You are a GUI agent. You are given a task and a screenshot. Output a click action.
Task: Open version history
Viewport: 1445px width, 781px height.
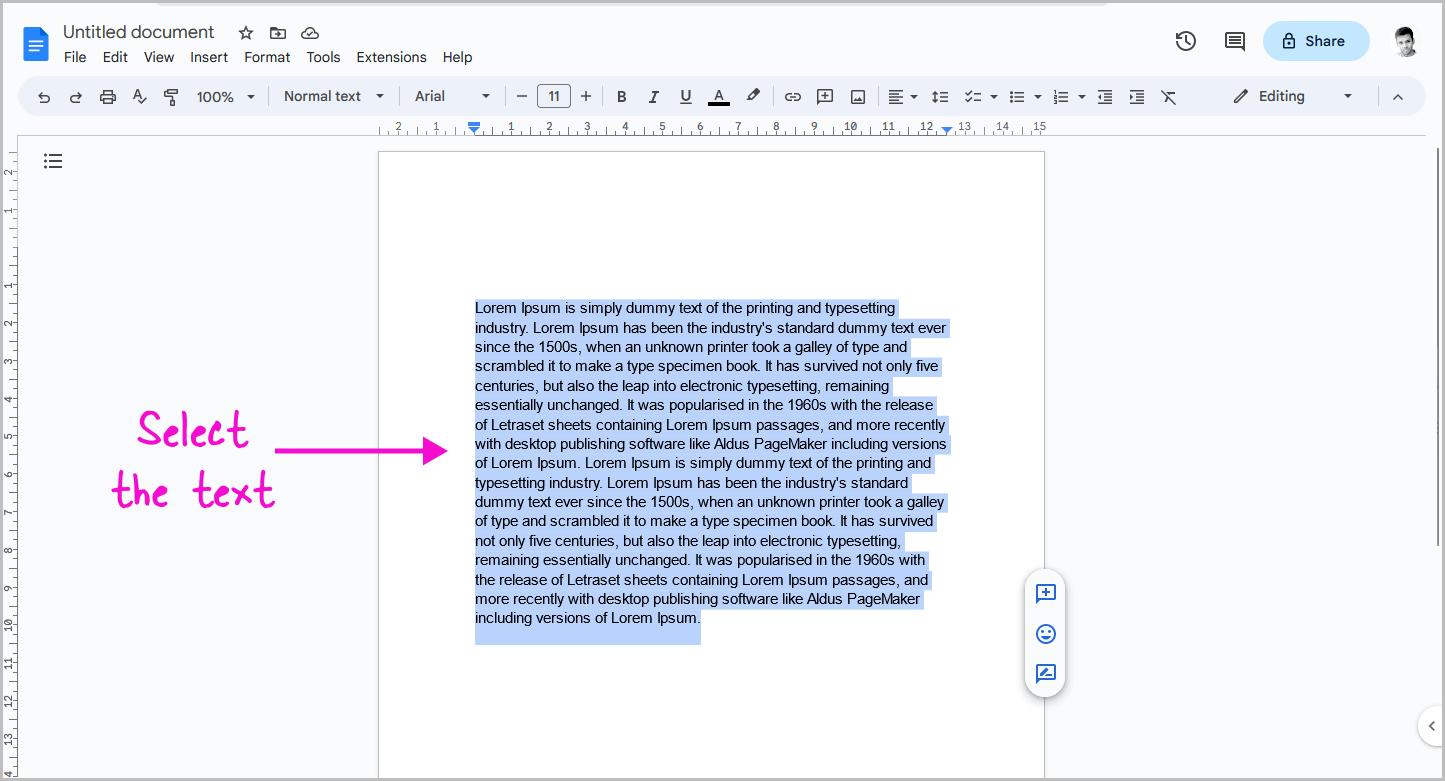[1185, 41]
